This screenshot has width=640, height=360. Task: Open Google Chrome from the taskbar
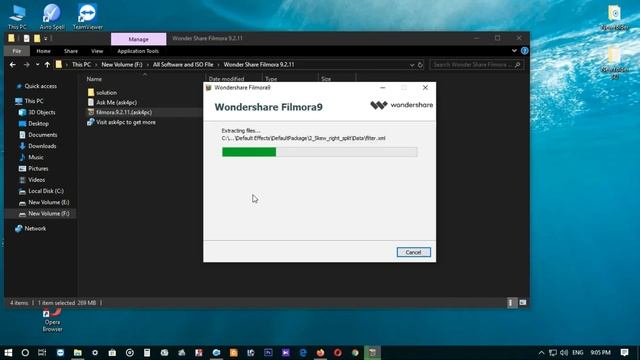point(355,353)
